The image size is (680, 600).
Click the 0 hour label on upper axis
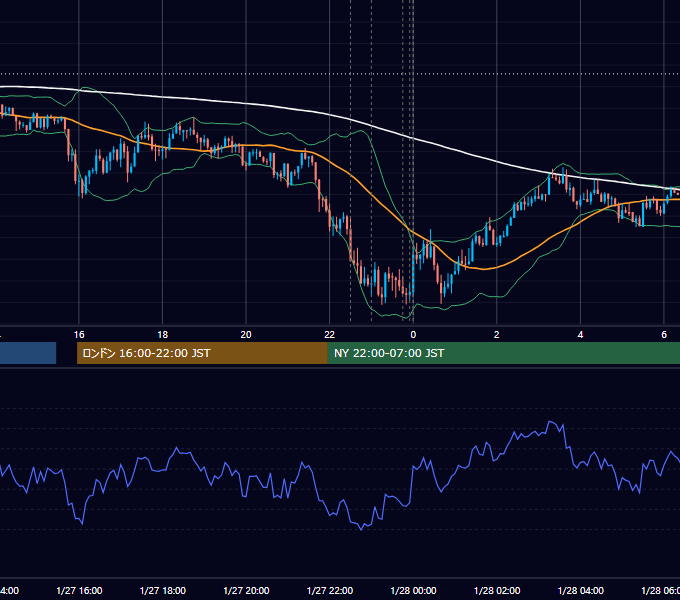tap(413, 335)
